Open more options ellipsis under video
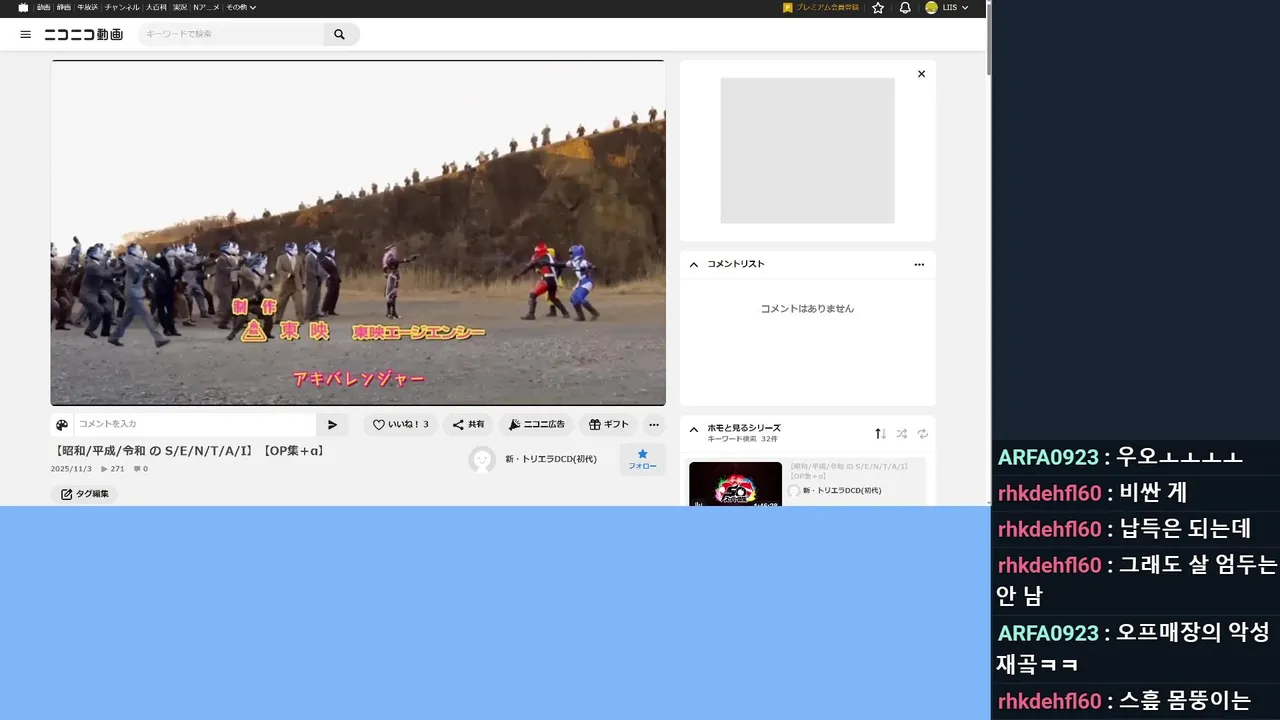Screen dimensions: 1280x720 (653, 424)
